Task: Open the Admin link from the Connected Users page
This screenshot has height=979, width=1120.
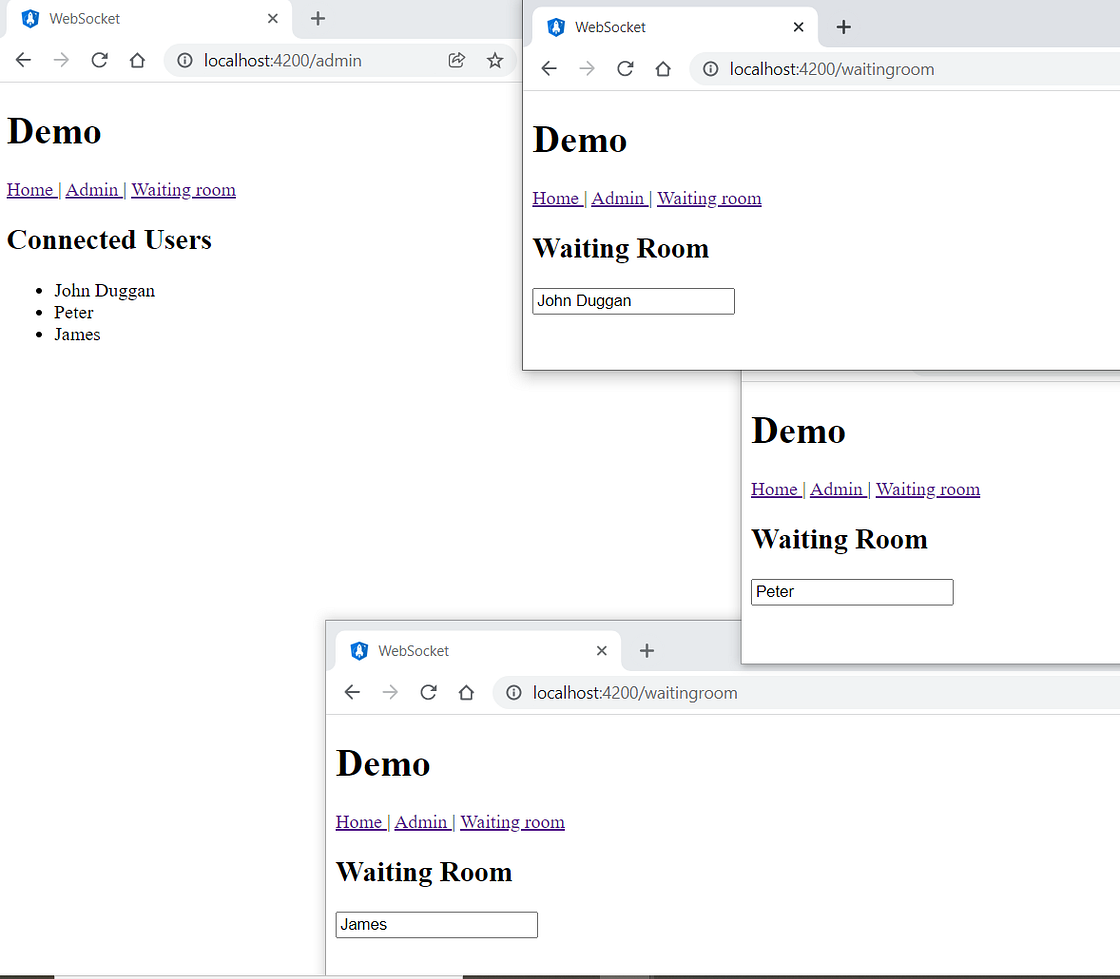Action: click(x=92, y=189)
